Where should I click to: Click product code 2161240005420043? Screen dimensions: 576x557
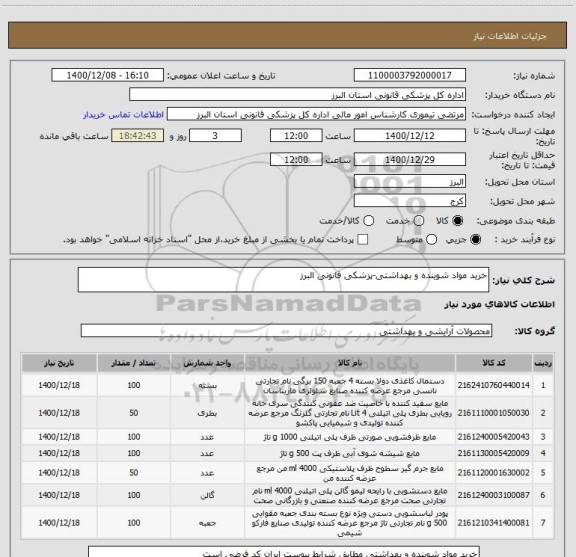click(494, 437)
